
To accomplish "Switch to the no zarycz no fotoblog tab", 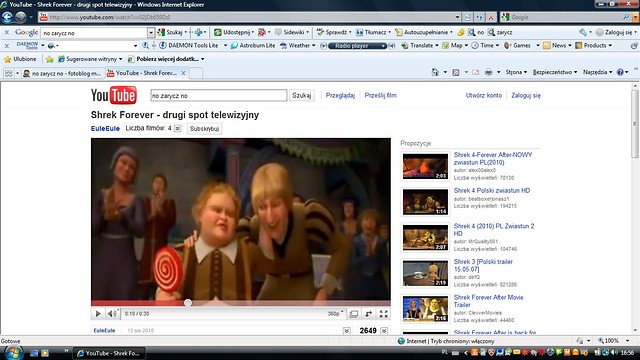I will [x=62, y=73].
